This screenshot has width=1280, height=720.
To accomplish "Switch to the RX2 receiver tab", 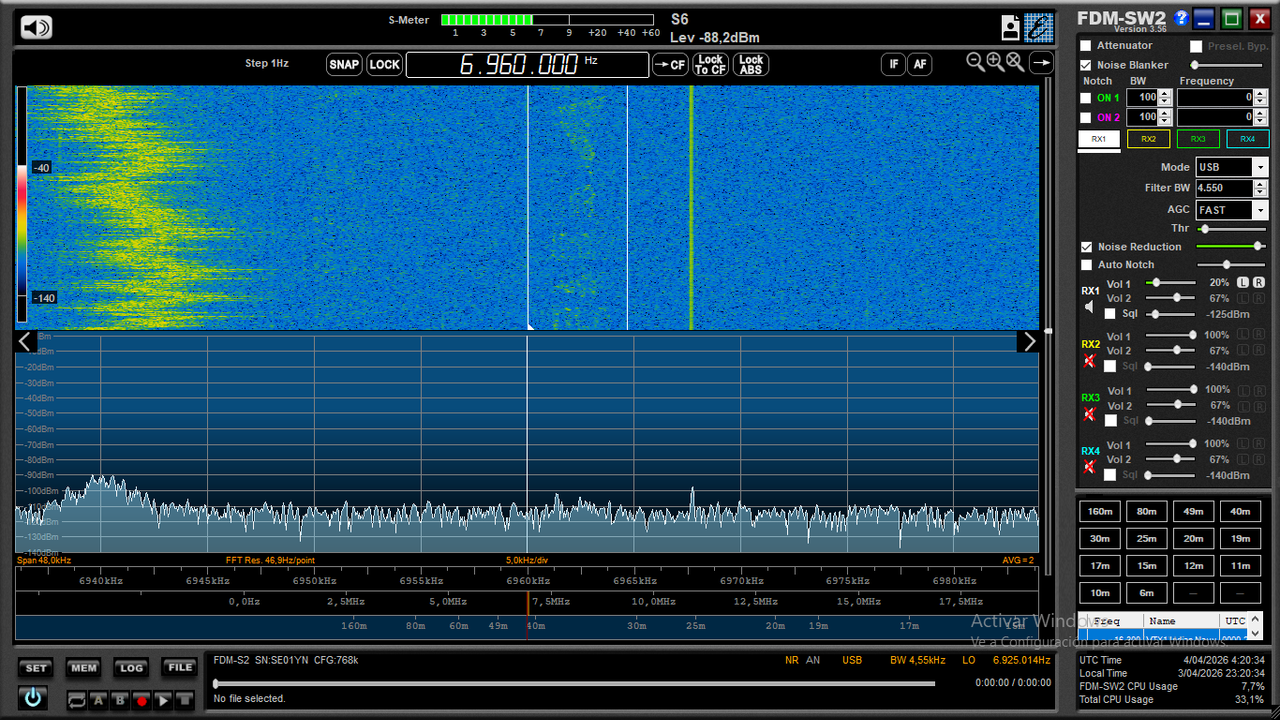I will click(x=1148, y=139).
